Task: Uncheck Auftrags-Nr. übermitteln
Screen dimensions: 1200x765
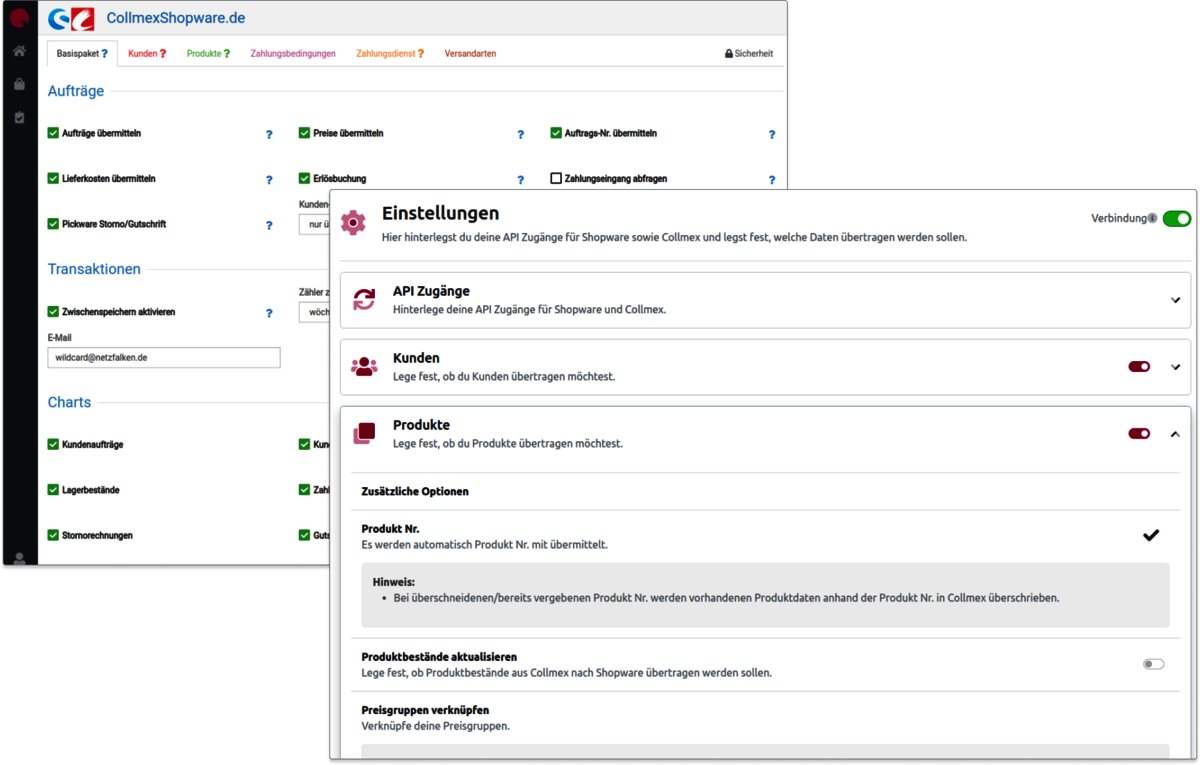Action: tap(556, 133)
